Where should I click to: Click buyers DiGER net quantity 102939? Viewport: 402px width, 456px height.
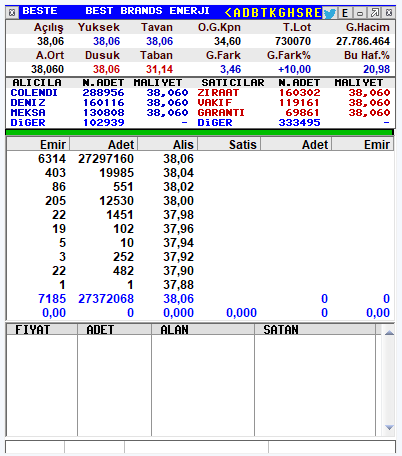pos(104,123)
